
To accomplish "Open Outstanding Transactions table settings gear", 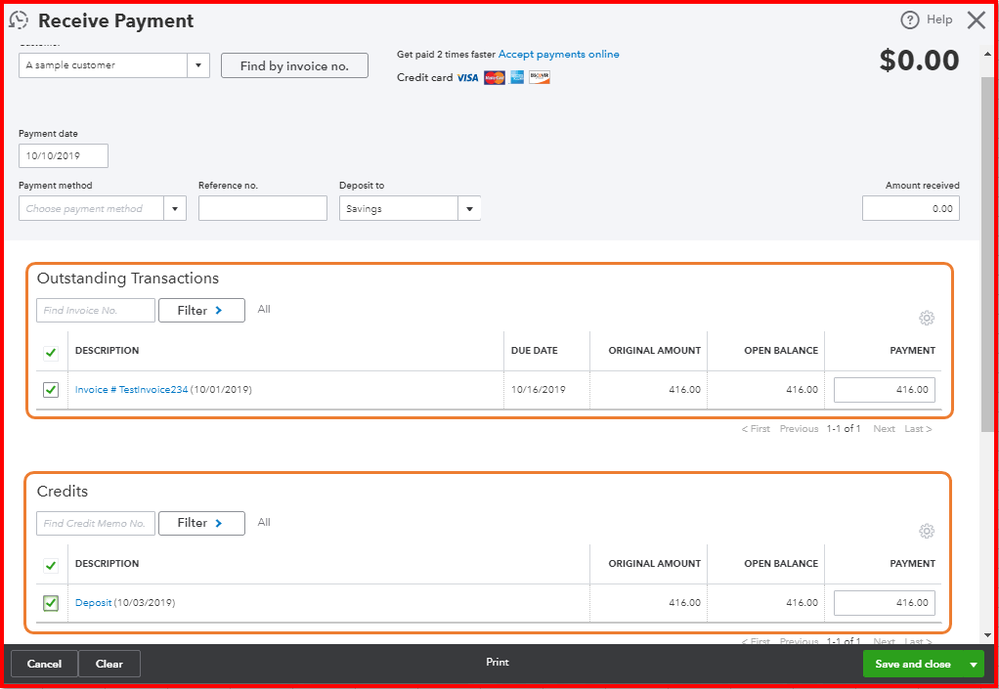I will pos(926,317).
